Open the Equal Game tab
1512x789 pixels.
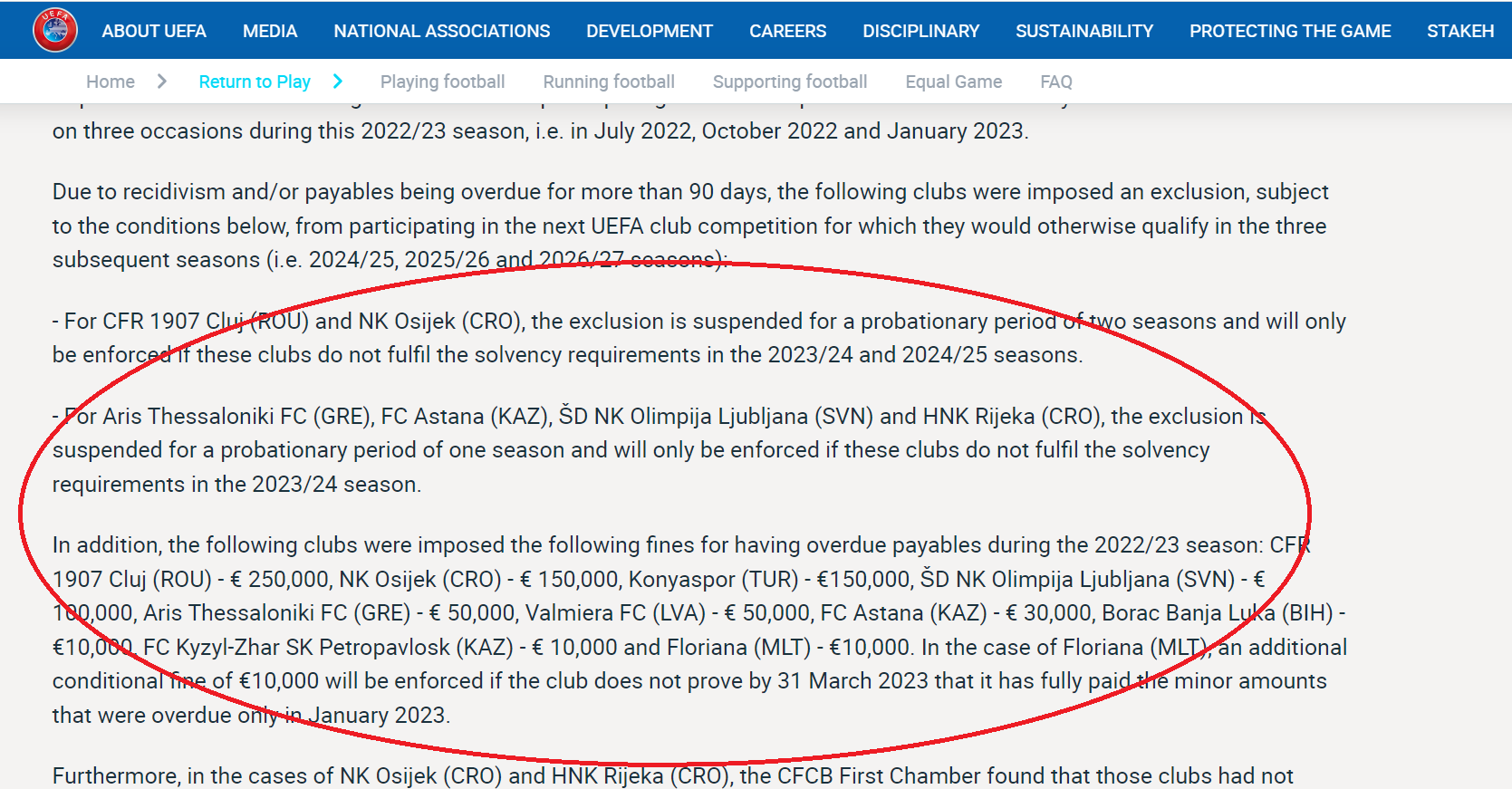(954, 82)
